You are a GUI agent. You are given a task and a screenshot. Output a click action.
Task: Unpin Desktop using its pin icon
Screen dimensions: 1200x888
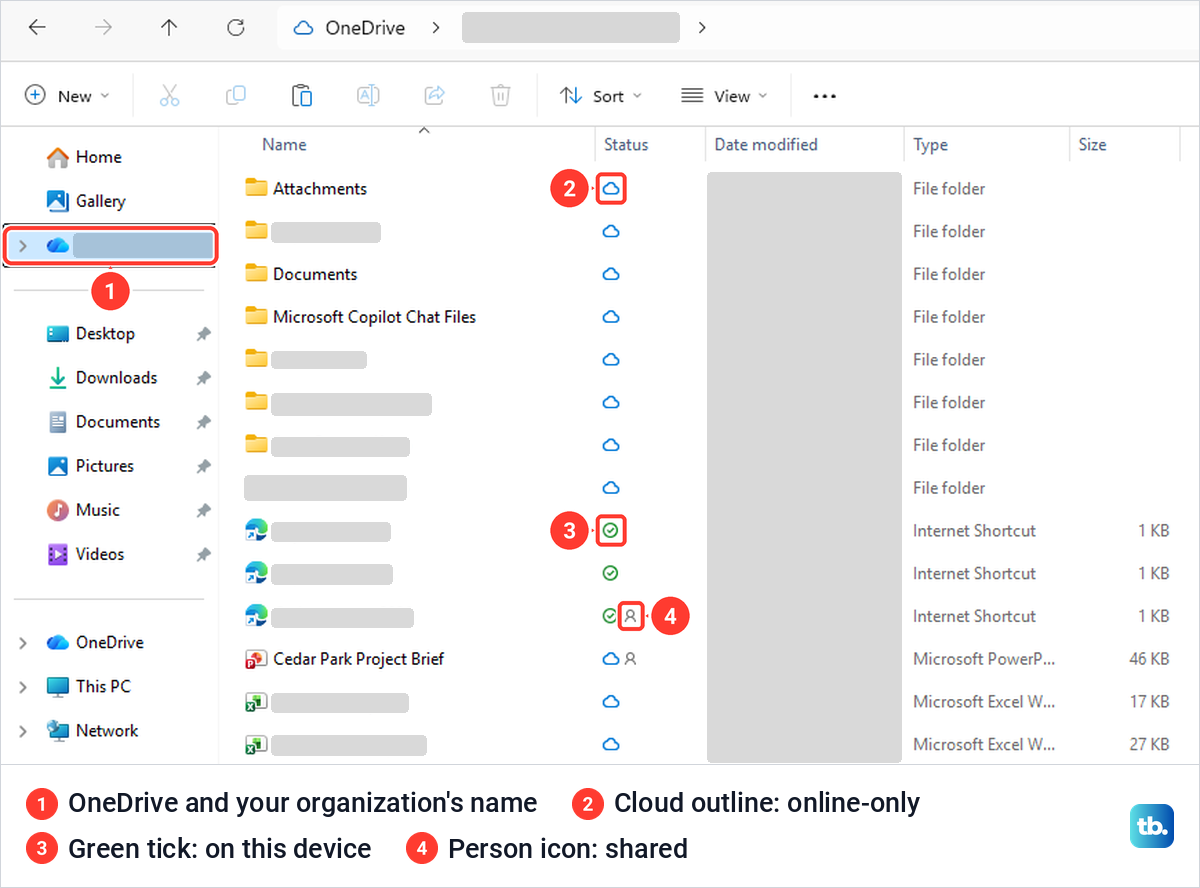click(x=203, y=335)
